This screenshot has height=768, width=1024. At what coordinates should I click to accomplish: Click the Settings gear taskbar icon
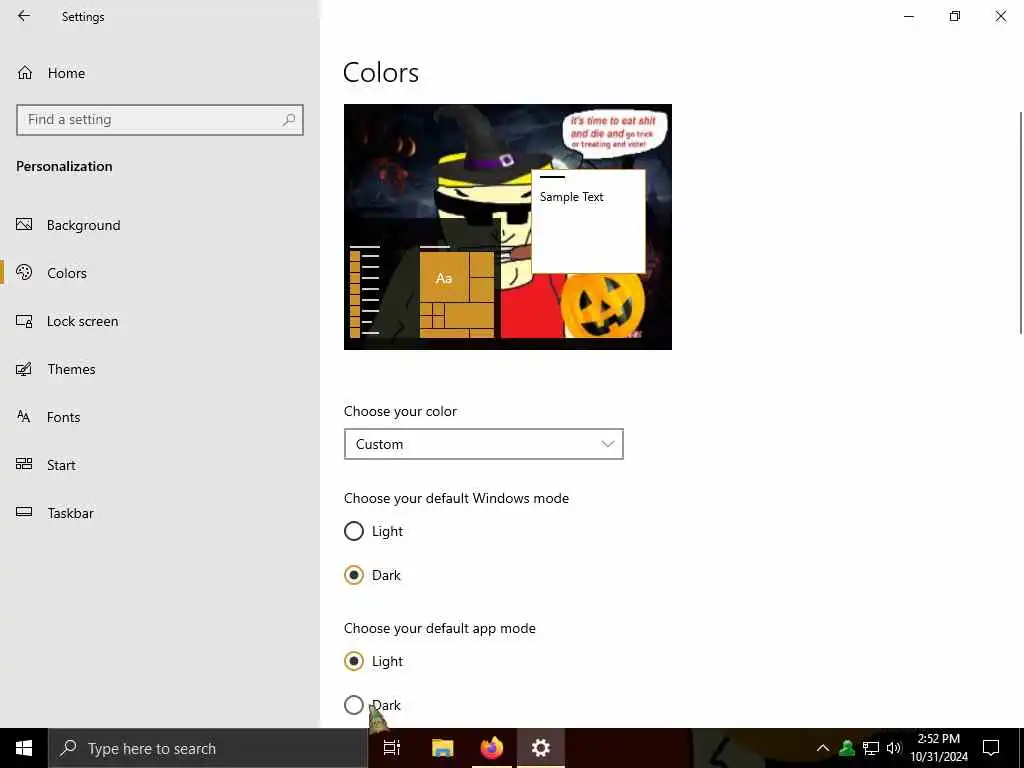tap(541, 748)
